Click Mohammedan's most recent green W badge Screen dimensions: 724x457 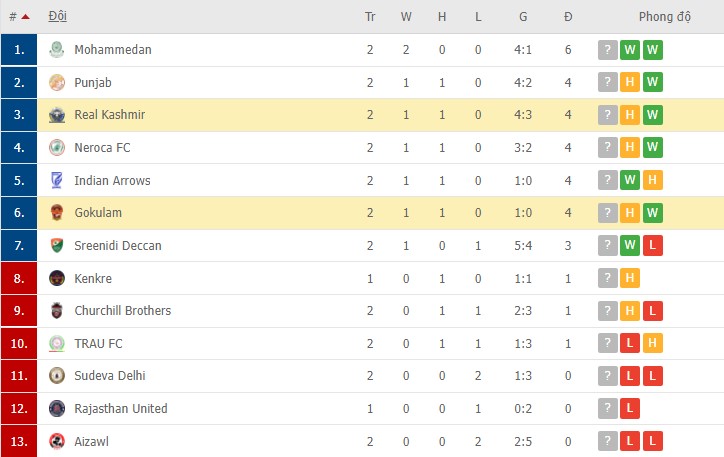pos(653,50)
